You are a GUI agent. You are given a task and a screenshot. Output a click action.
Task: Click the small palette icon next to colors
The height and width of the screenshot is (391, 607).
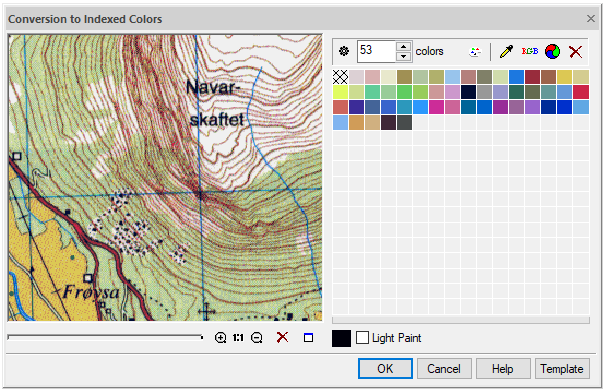[475, 51]
